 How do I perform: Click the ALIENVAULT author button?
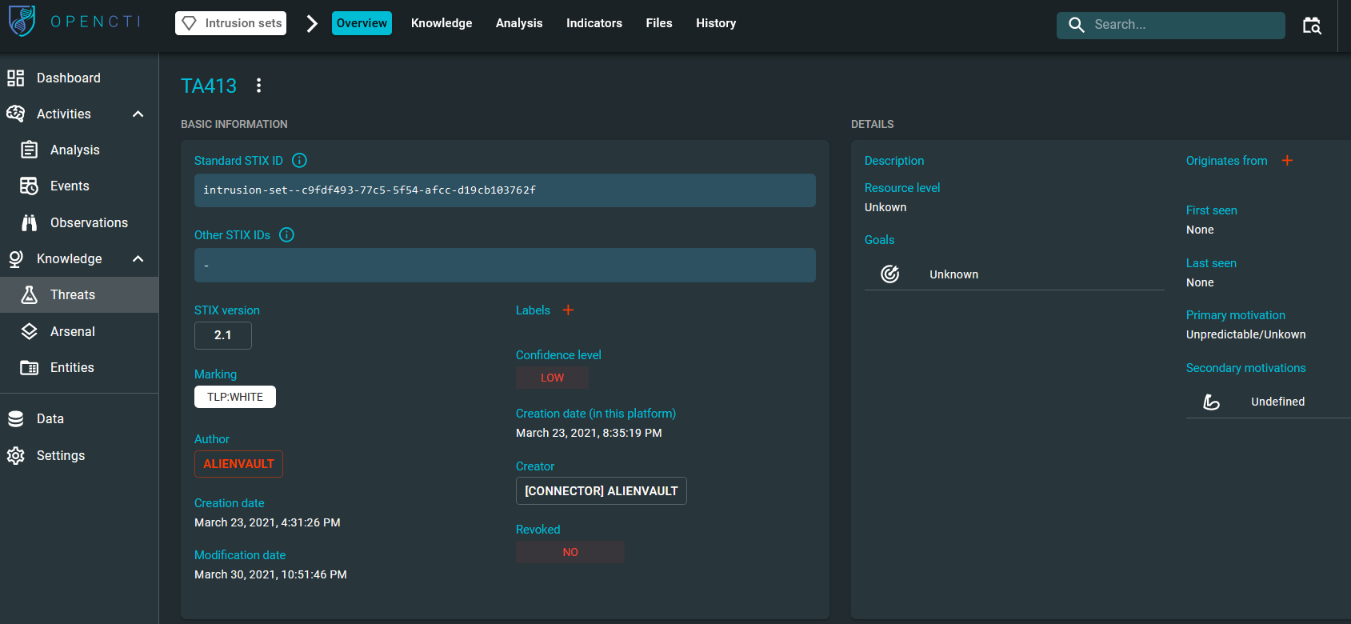pyautogui.click(x=238, y=464)
